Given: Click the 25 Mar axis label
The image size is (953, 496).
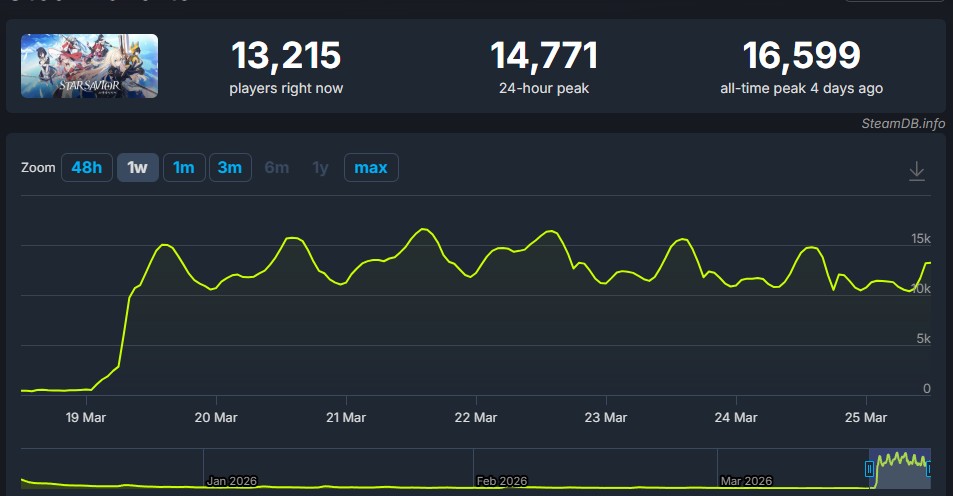Looking at the screenshot, I should point(866,418).
